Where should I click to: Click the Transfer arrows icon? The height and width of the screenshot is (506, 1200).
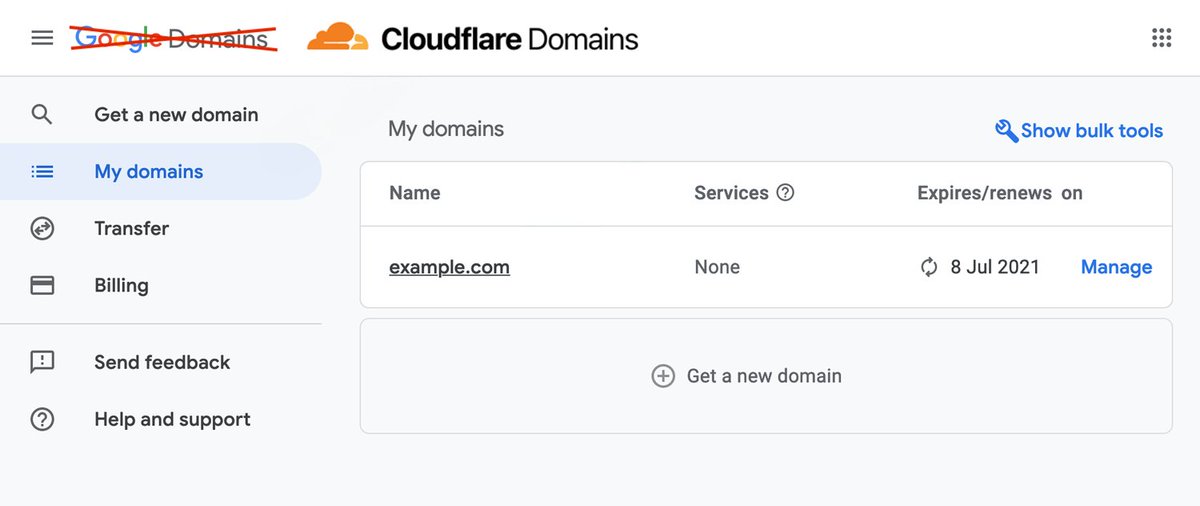click(x=42, y=228)
